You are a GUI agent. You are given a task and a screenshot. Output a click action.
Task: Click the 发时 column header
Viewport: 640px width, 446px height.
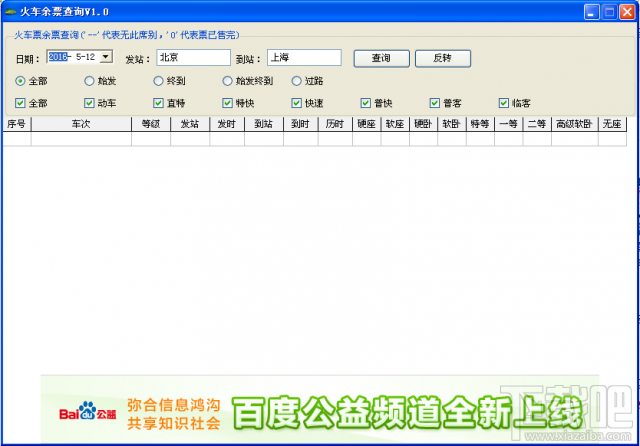coord(227,124)
